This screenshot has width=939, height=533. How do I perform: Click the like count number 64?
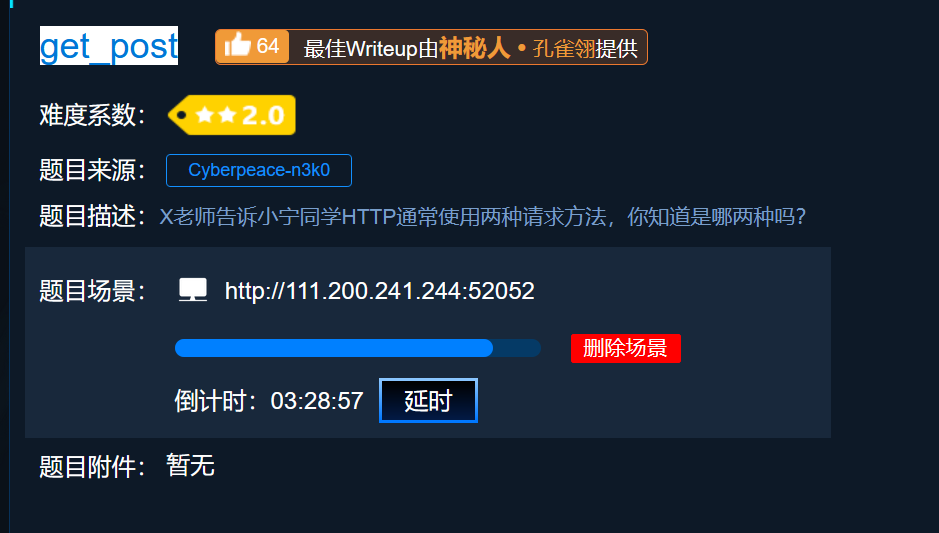point(268,46)
